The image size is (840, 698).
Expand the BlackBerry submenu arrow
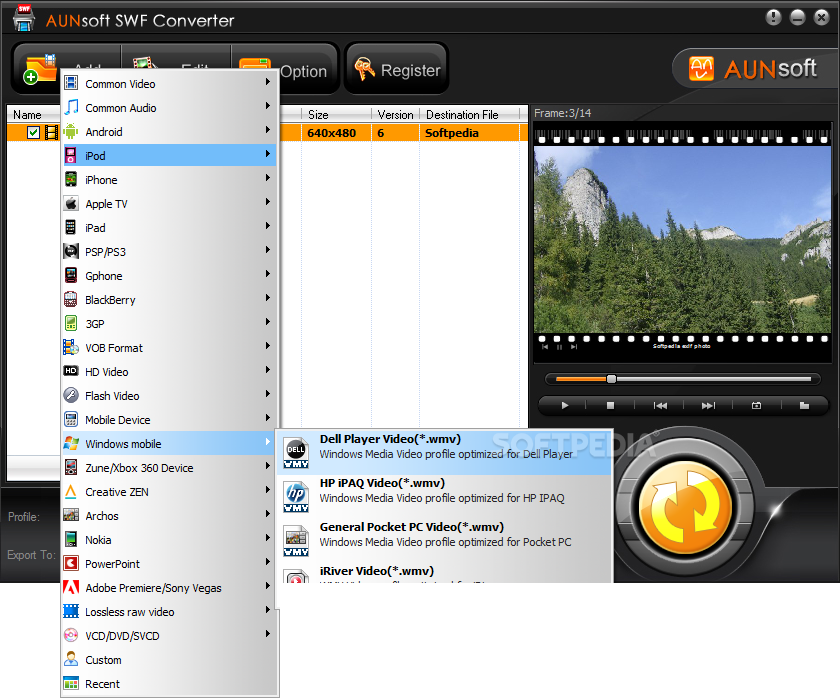pos(267,297)
